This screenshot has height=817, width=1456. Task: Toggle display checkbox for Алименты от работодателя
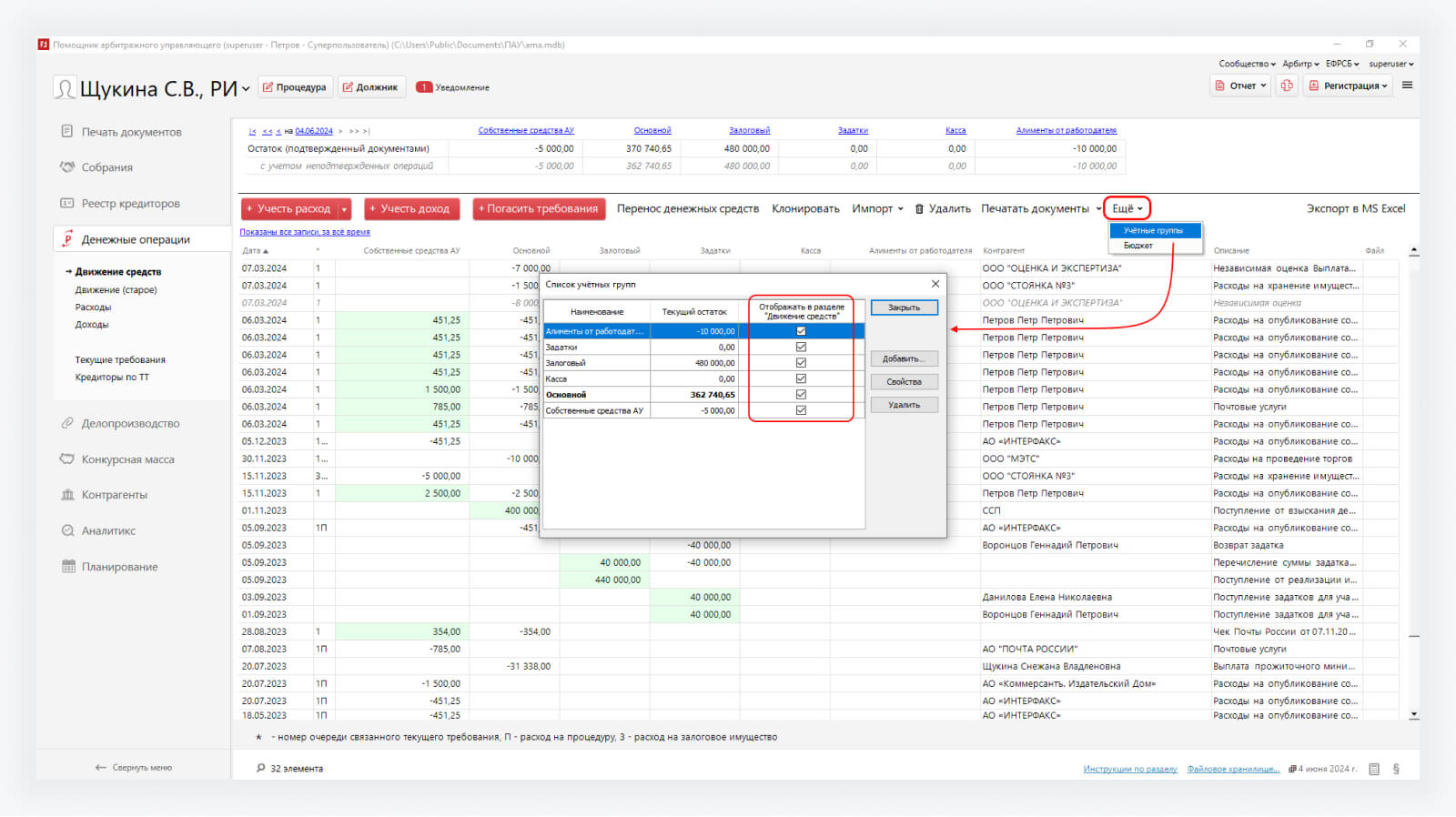click(x=801, y=331)
